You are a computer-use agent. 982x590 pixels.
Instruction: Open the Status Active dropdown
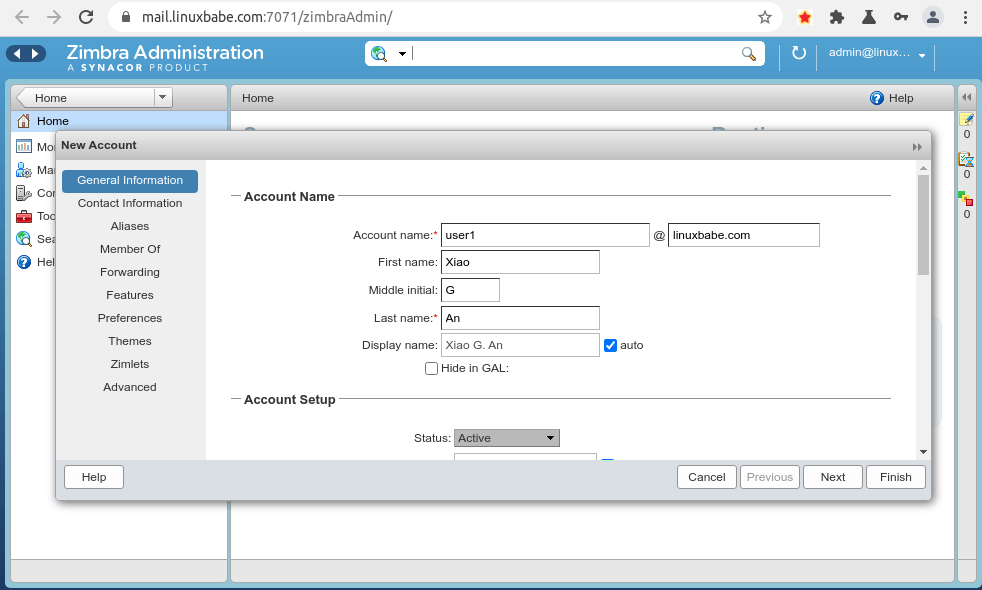click(507, 438)
